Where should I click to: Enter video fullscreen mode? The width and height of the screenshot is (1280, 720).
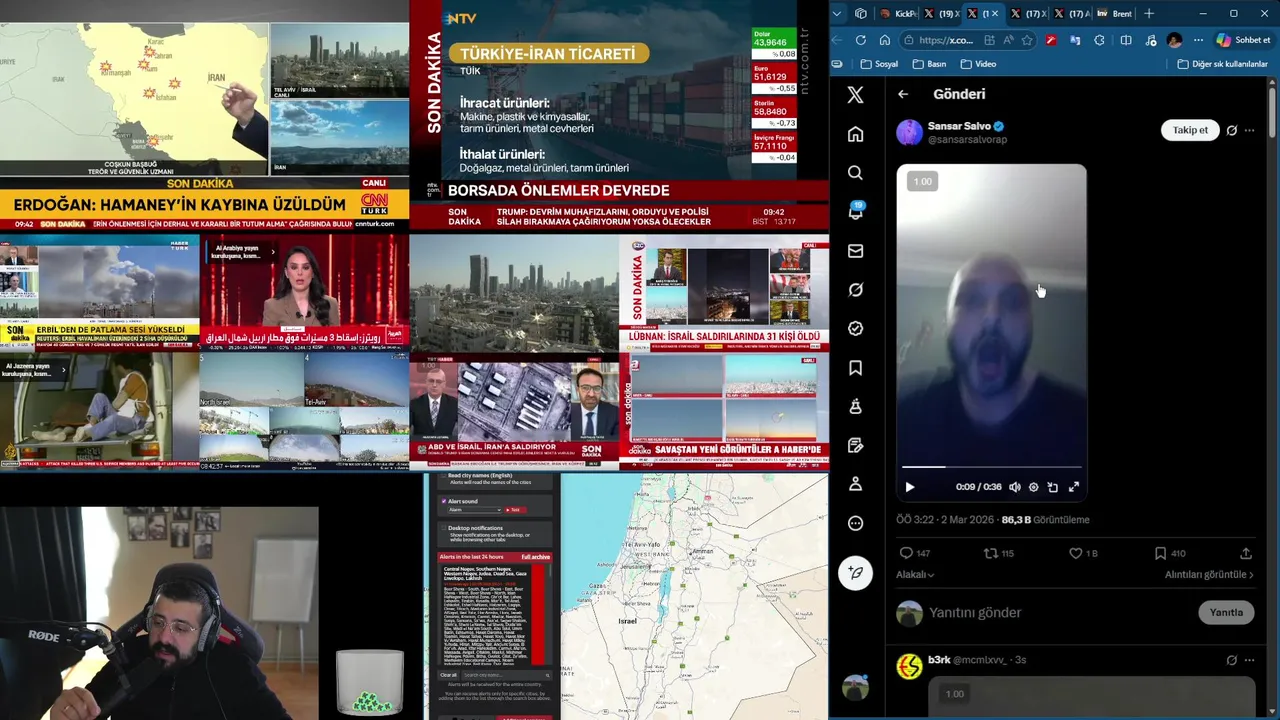coord(1074,487)
